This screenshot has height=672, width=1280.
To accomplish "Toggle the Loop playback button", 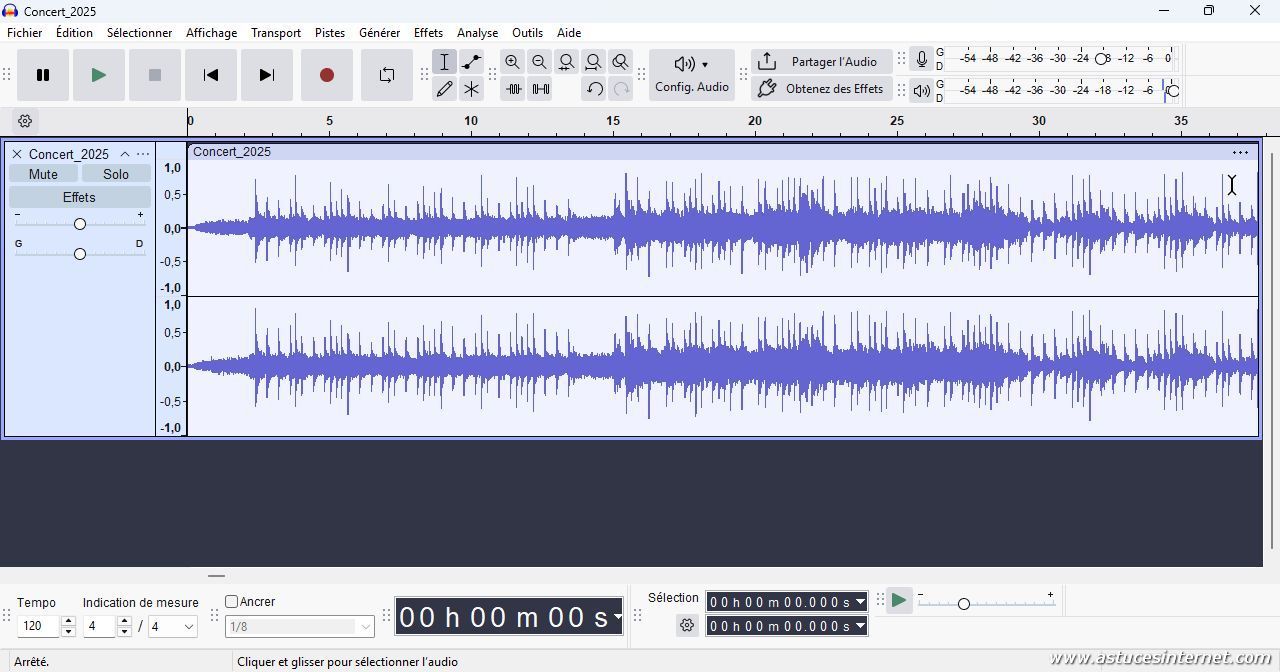I will pyautogui.click(x=386, y=75).
